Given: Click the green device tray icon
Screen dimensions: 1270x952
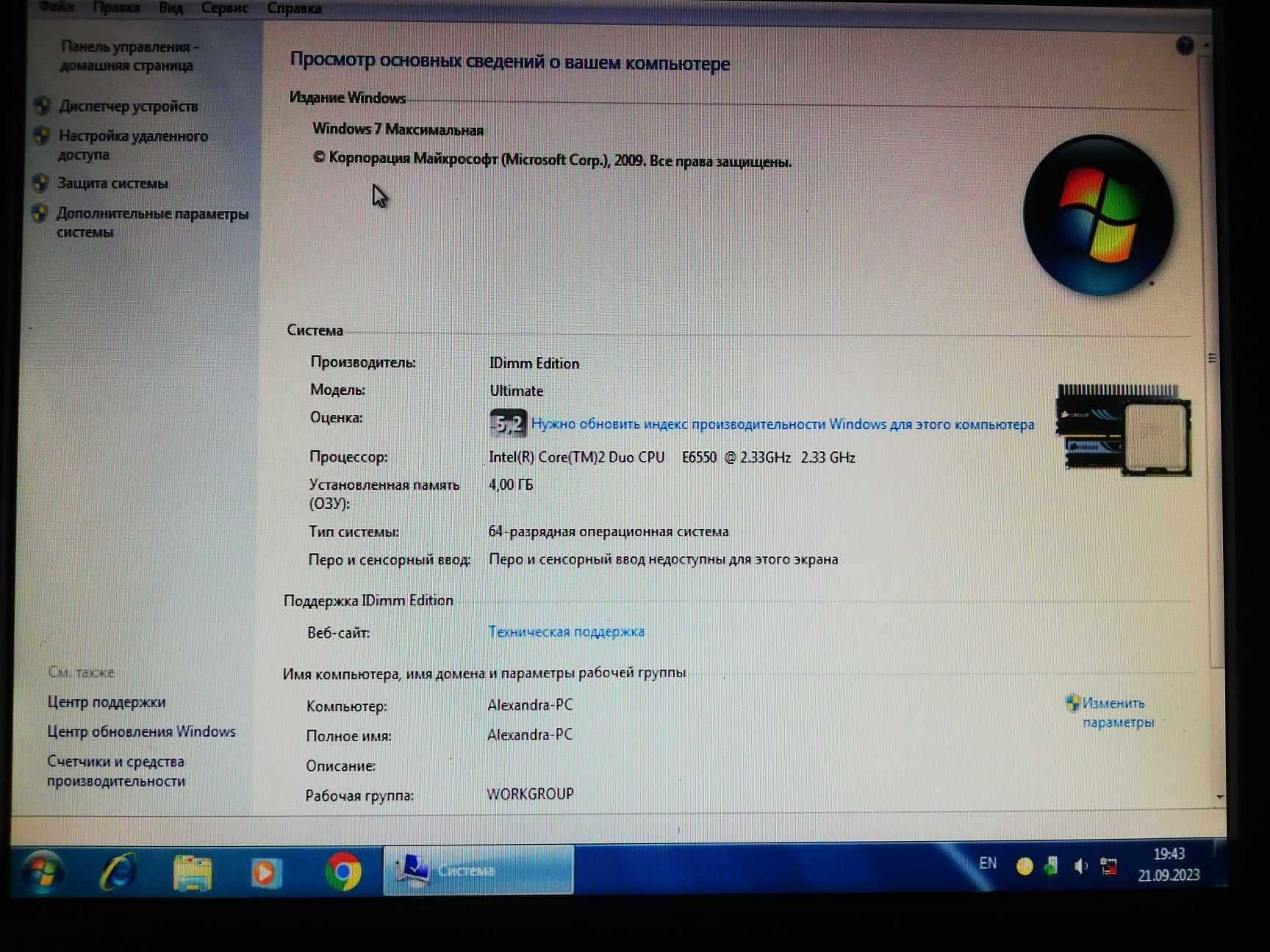Looking at the screenshot, I should [x=1052, y=866].
